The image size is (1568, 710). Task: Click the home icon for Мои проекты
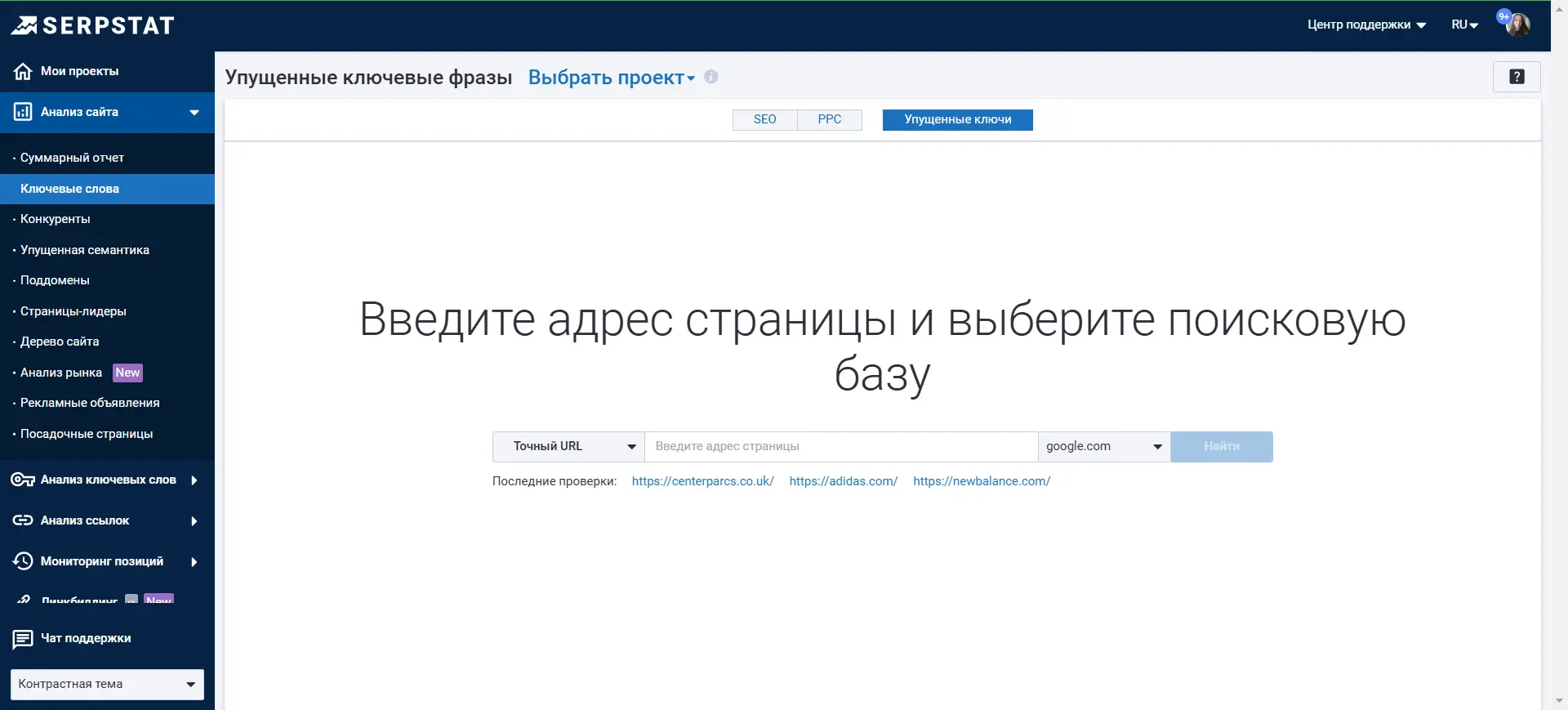pos(23,71)
